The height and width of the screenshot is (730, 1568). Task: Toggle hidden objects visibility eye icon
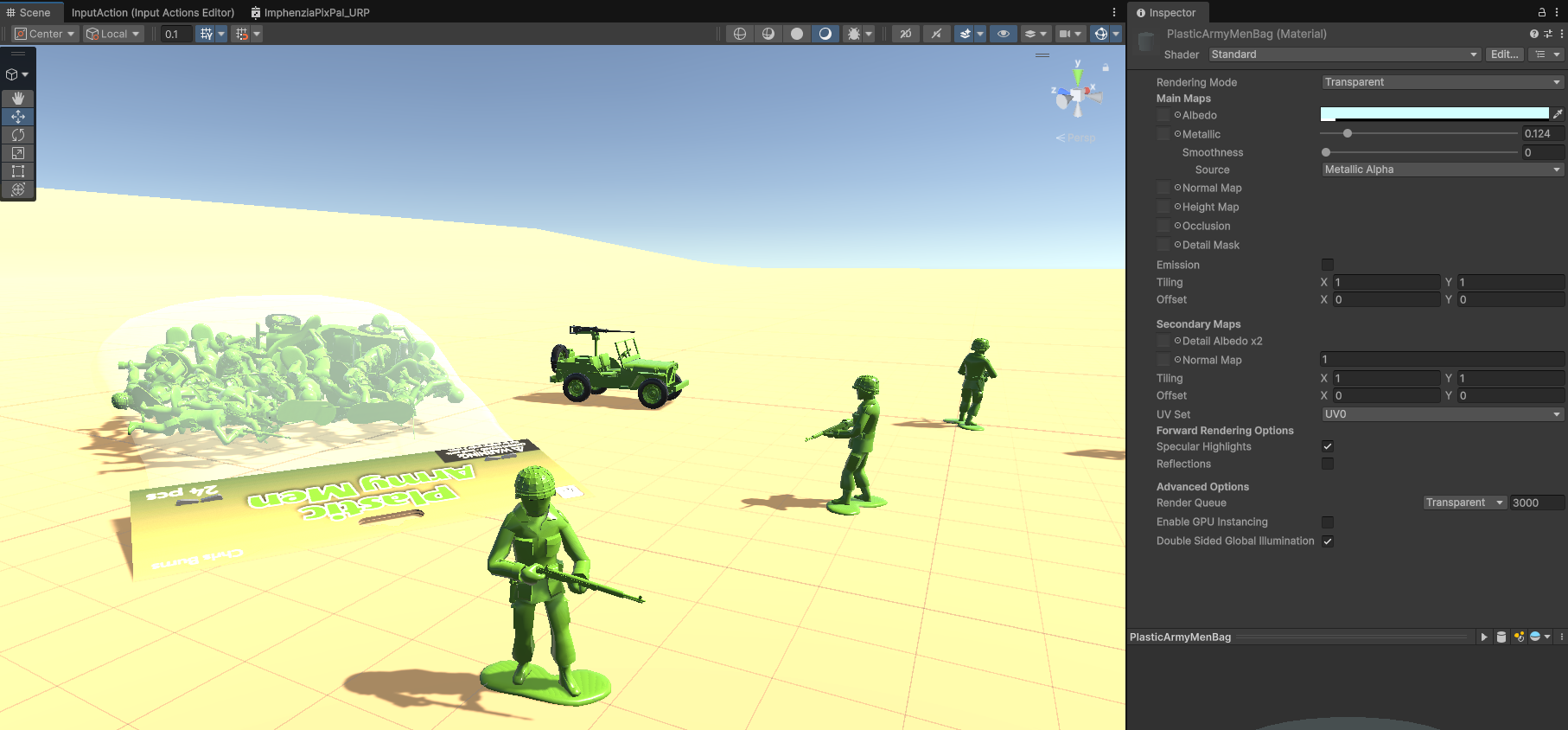[x=1004, y=34]
